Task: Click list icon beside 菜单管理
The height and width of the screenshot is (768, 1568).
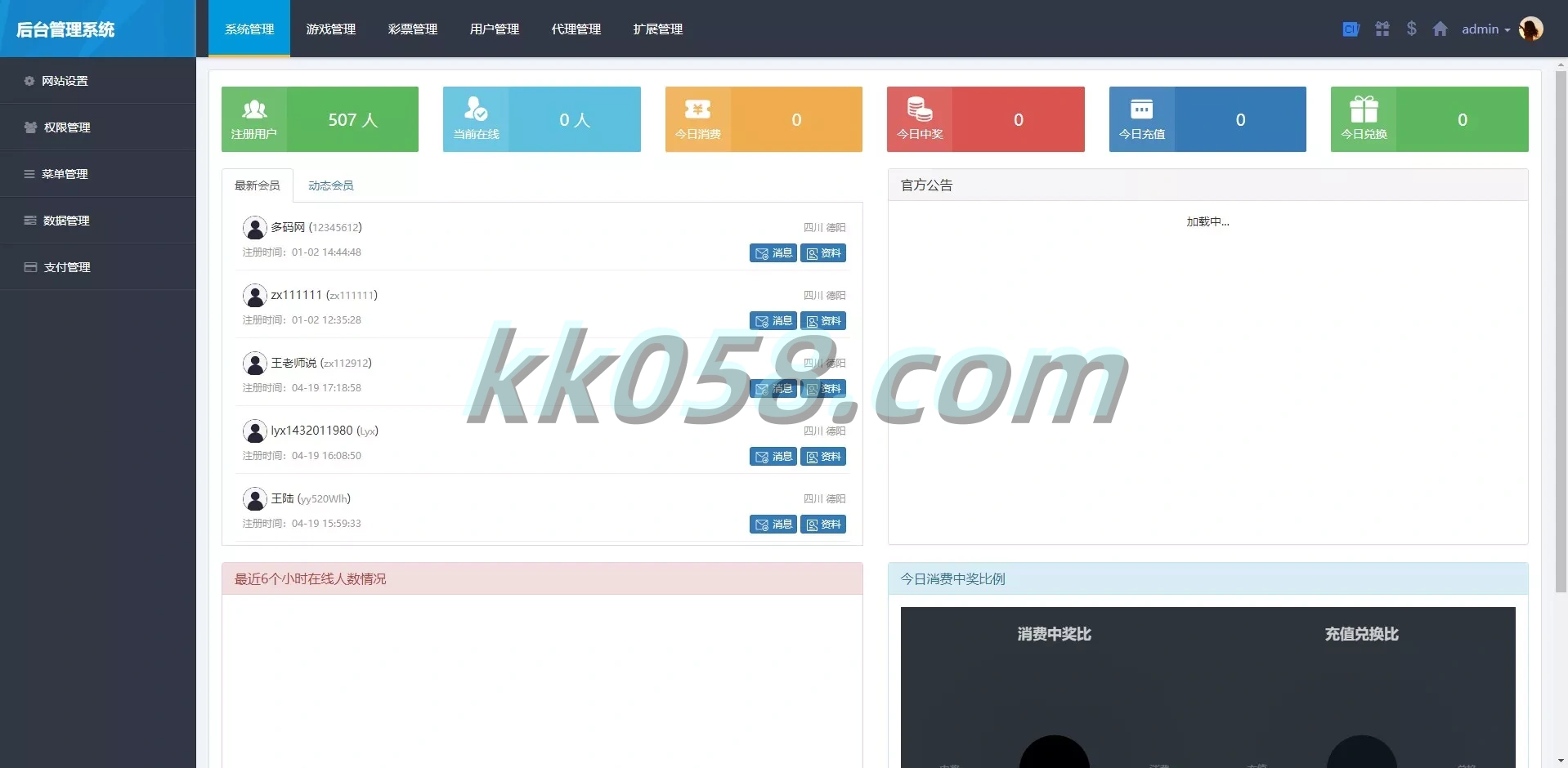Action: (29, 174)
